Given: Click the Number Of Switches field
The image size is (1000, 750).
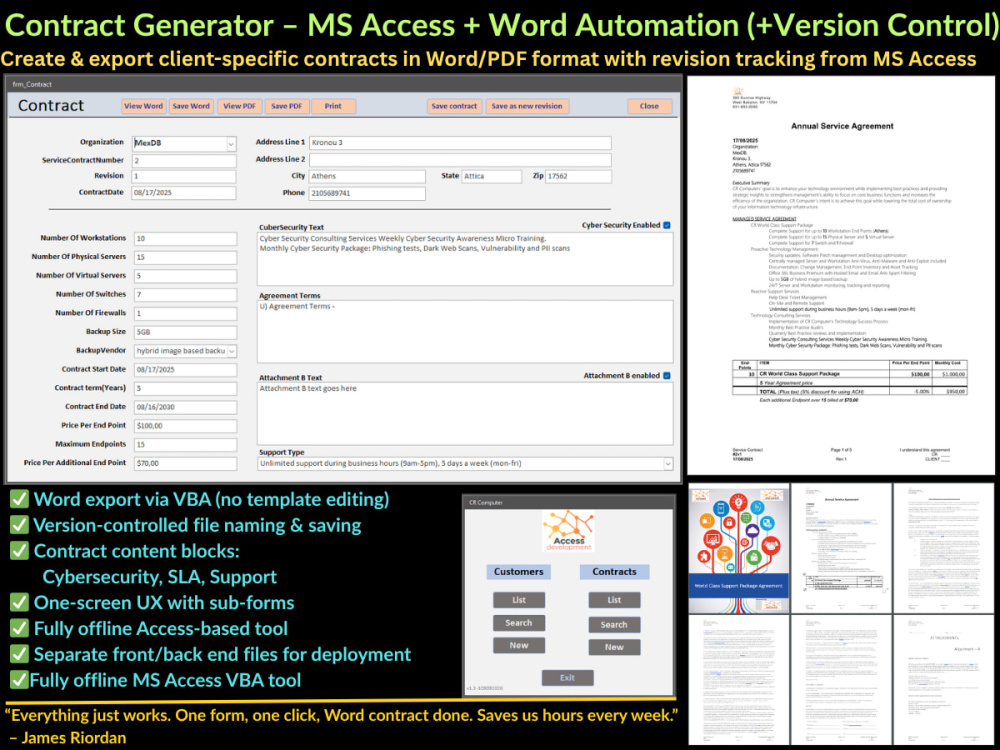Looking at the screenshot, I should coord(186,295).
